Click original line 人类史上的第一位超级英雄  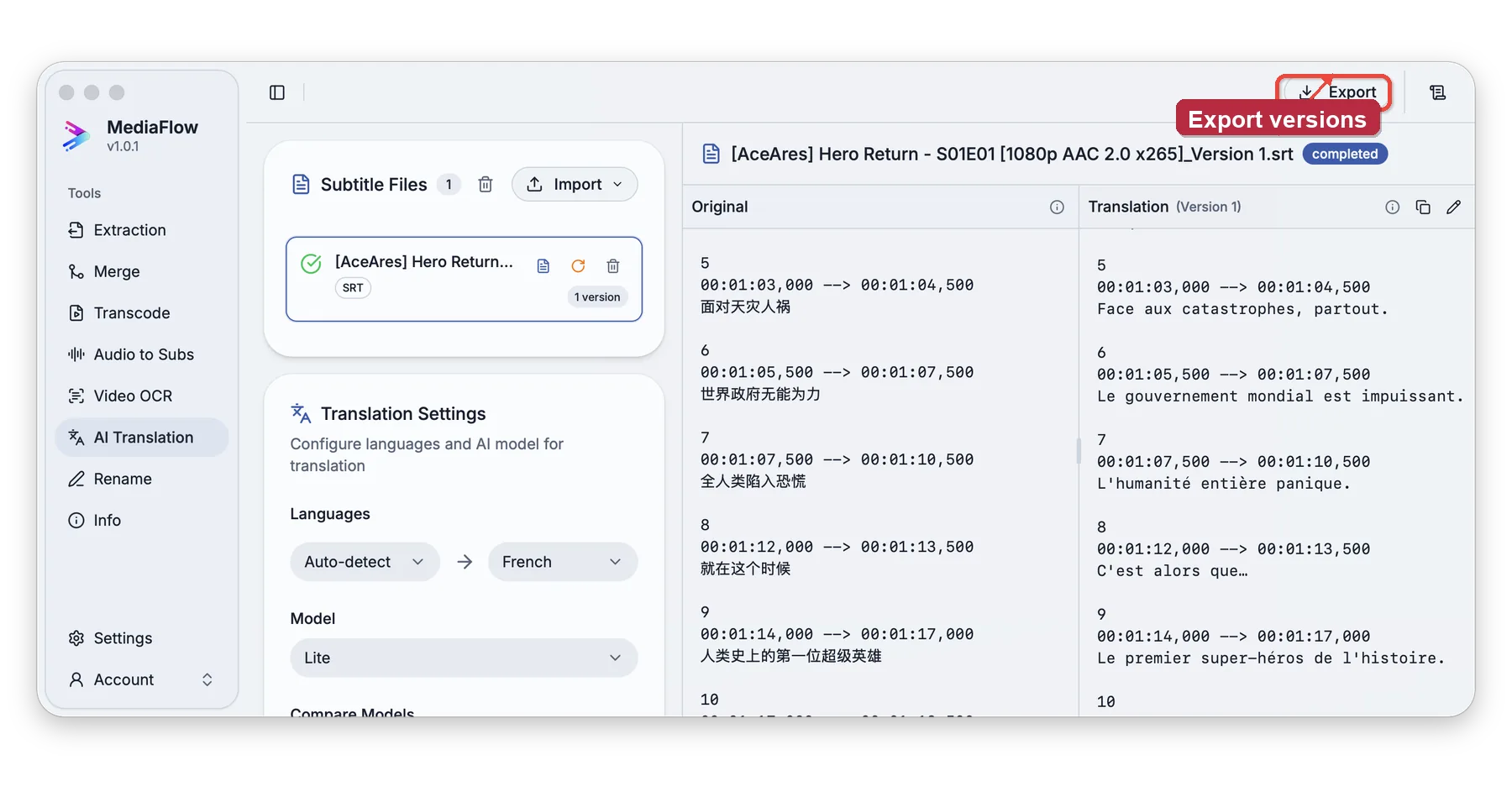pos(790,656)
